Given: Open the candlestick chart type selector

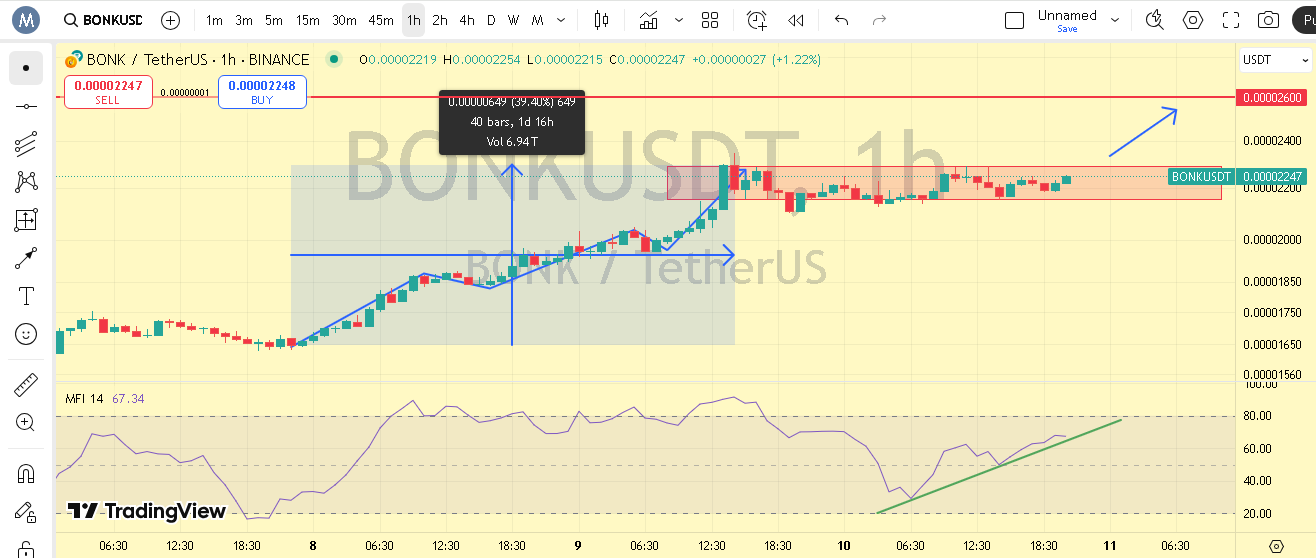Looking at the screenshot, I should pyautogui.click(x=601, y=20).
